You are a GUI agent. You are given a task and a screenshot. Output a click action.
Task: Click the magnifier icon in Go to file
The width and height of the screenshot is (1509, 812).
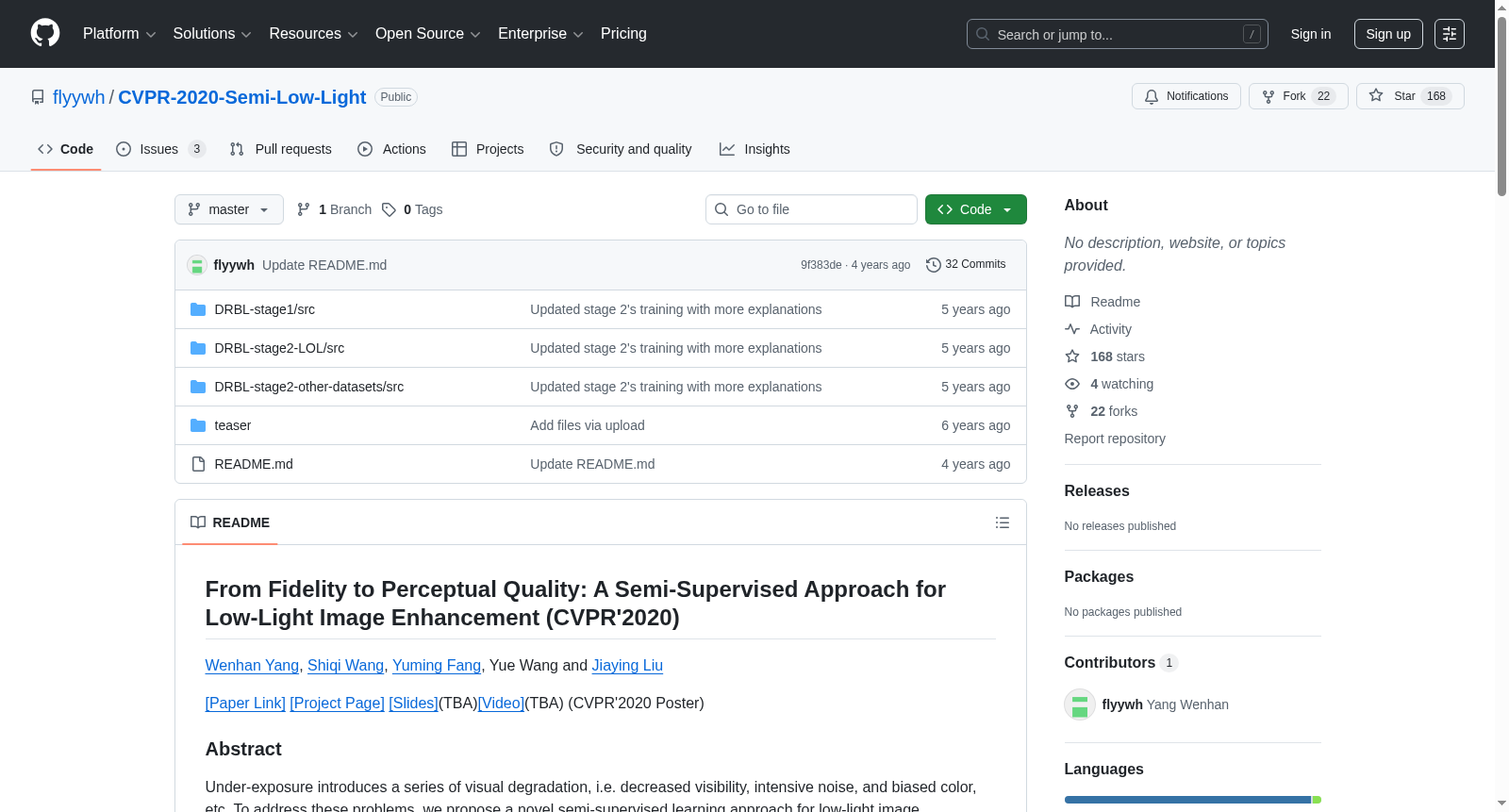721,209
